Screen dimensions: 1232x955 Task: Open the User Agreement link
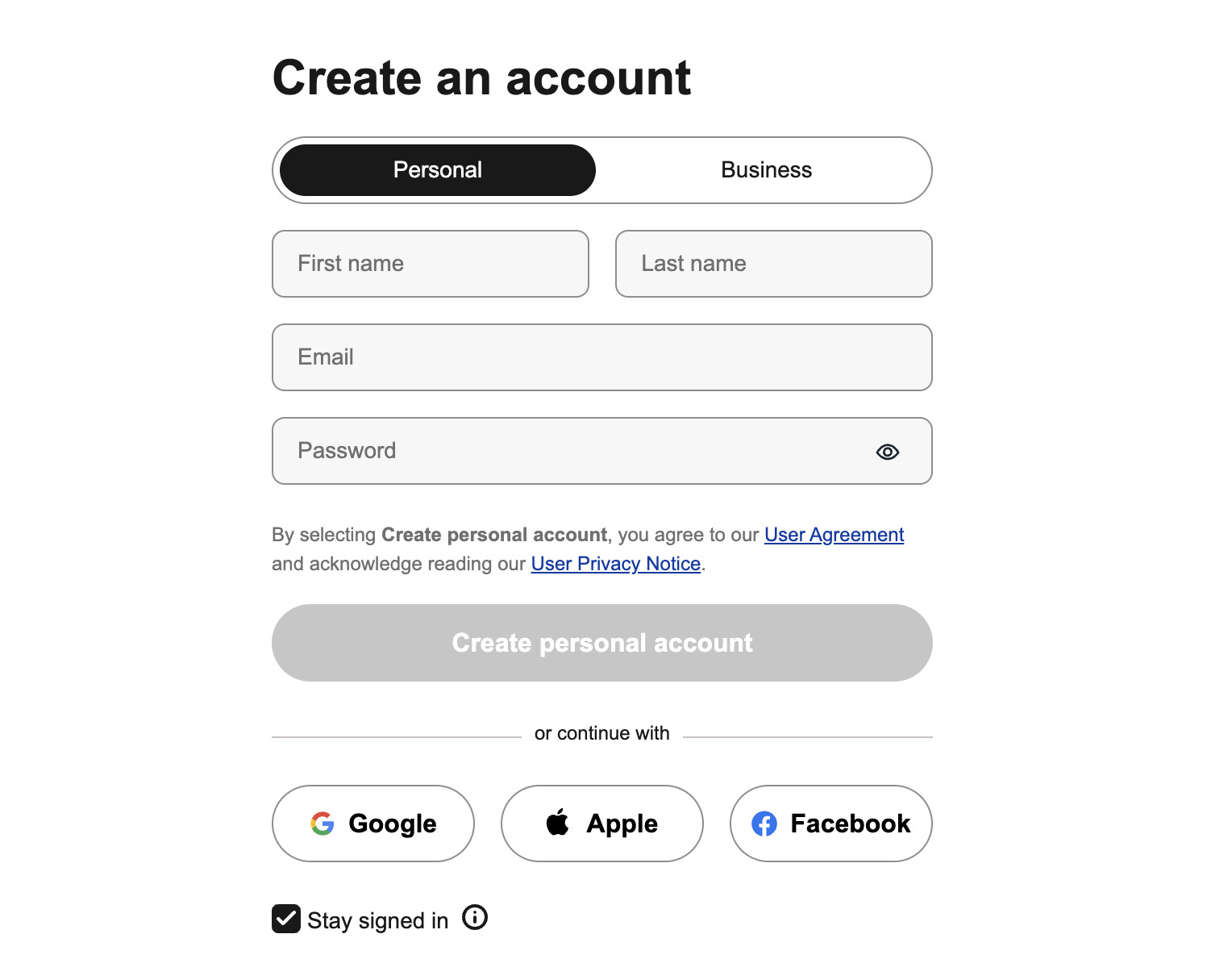(833, 534)
